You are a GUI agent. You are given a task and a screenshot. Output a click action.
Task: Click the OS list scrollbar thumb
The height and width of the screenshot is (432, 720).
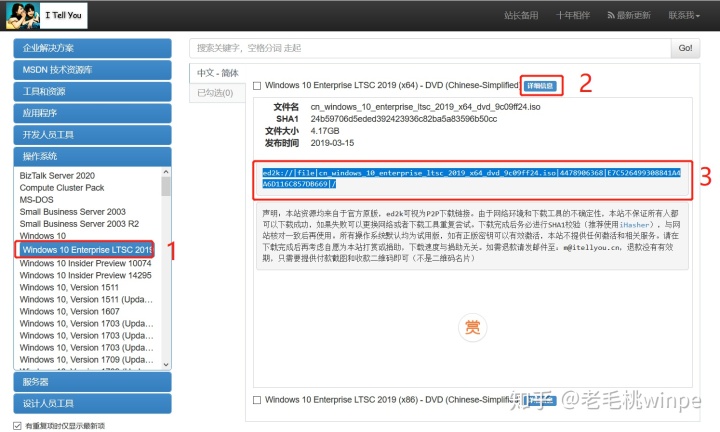pos(166,186)
